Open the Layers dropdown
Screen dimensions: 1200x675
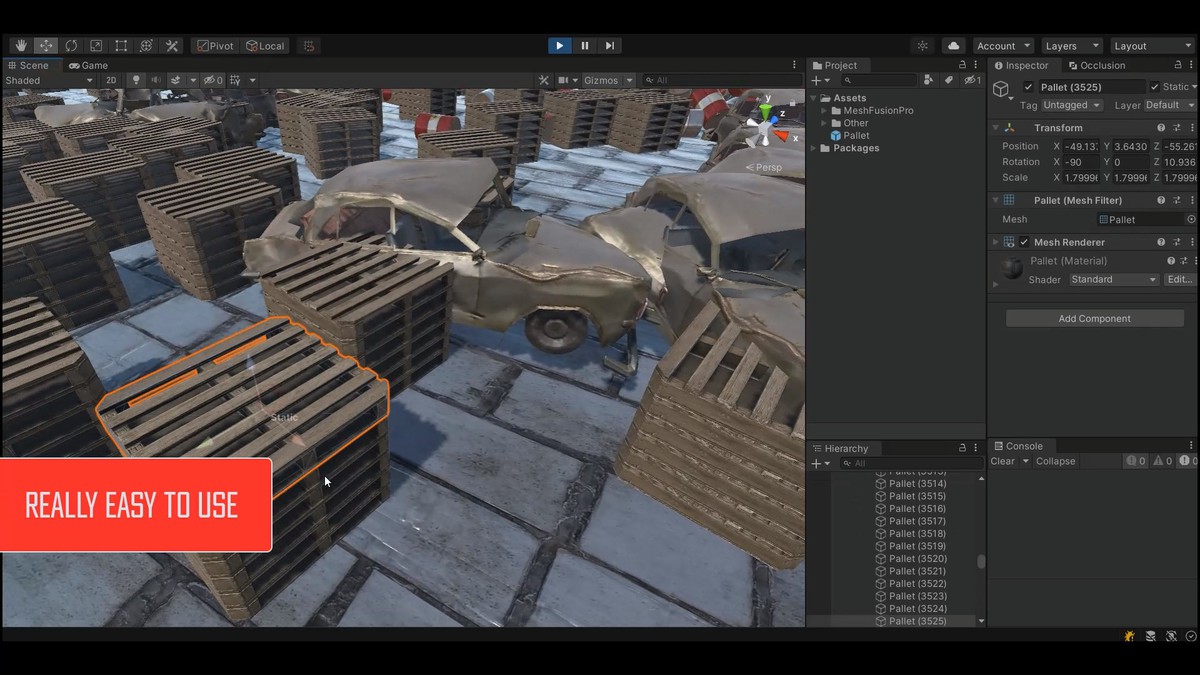[1070, 46]
